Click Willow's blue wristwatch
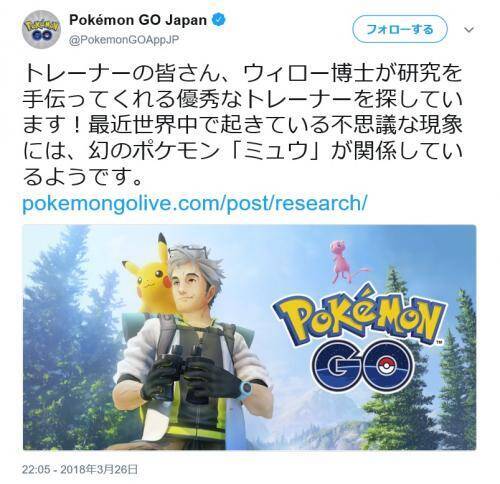500x484 pixels. [x=247, y=388]
